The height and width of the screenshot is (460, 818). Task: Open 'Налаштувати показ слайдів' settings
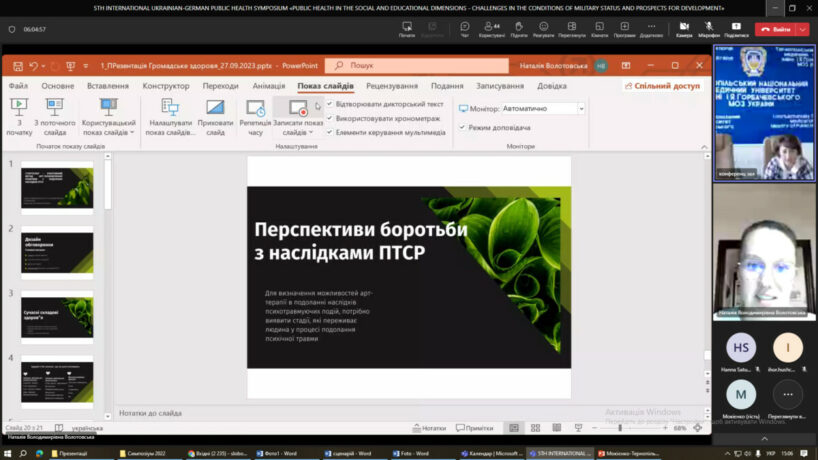[x=170, y=108]
